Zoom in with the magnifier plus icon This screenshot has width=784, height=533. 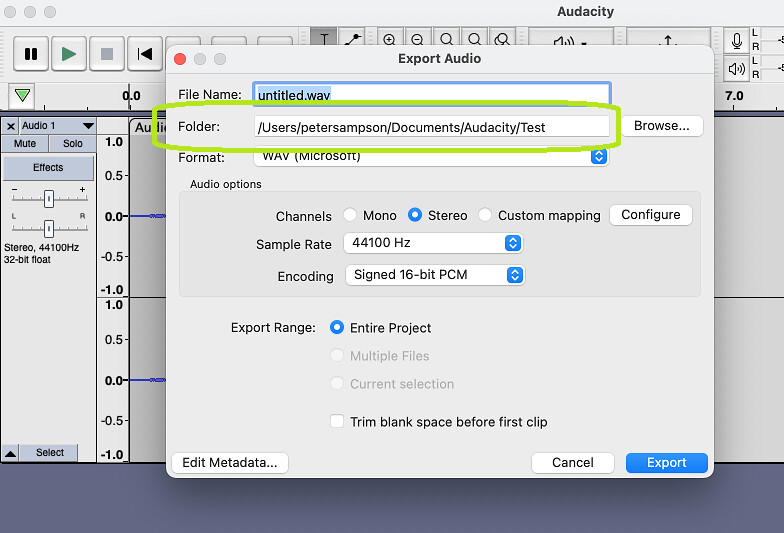tap(389, 38)
